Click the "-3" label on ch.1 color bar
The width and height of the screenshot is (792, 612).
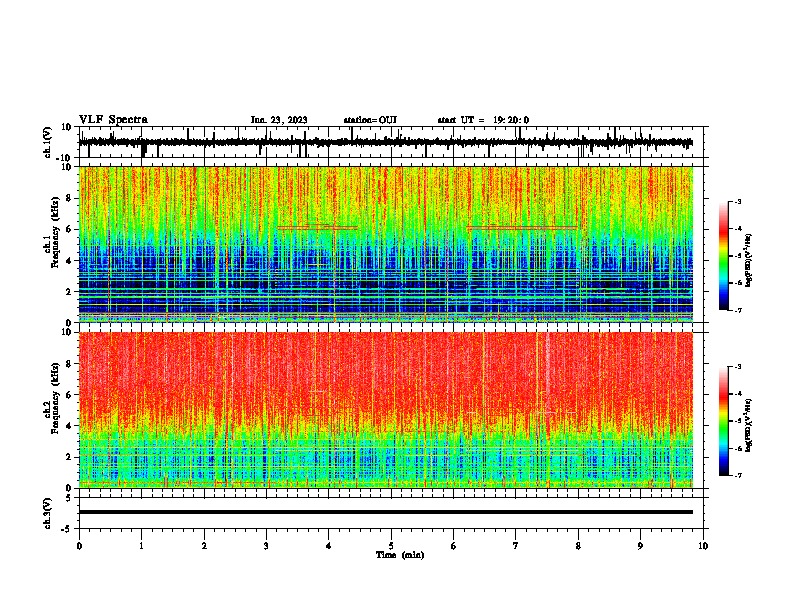tap(738, 201)
